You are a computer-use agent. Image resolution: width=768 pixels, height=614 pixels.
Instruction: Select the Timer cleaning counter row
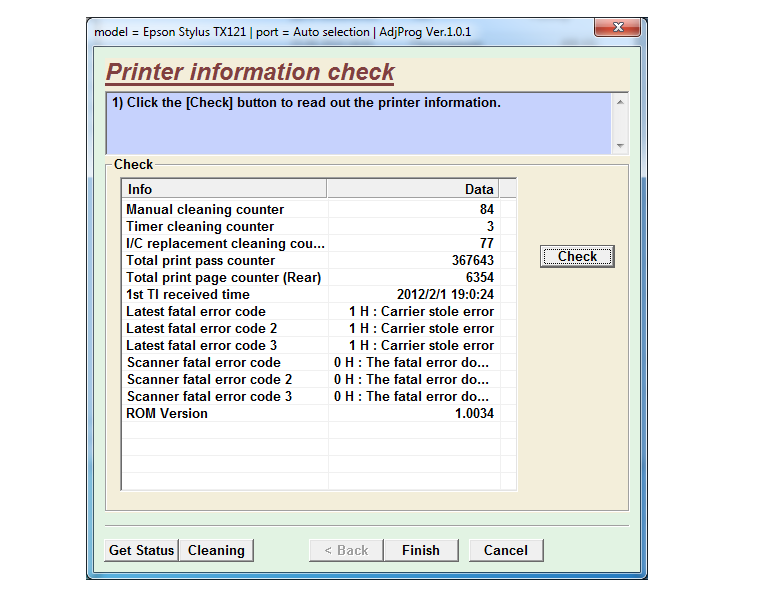coord(200,227)
